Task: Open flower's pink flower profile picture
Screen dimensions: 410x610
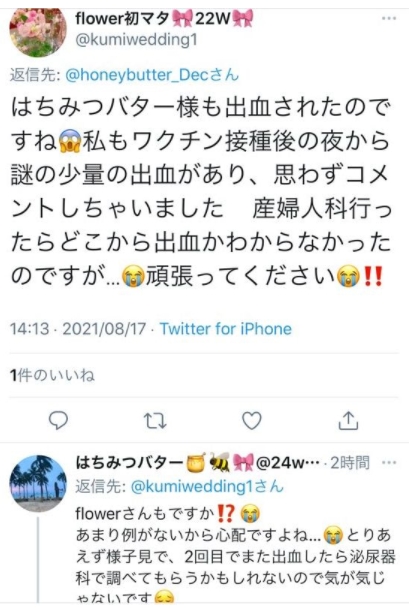Action: point(38,33)
